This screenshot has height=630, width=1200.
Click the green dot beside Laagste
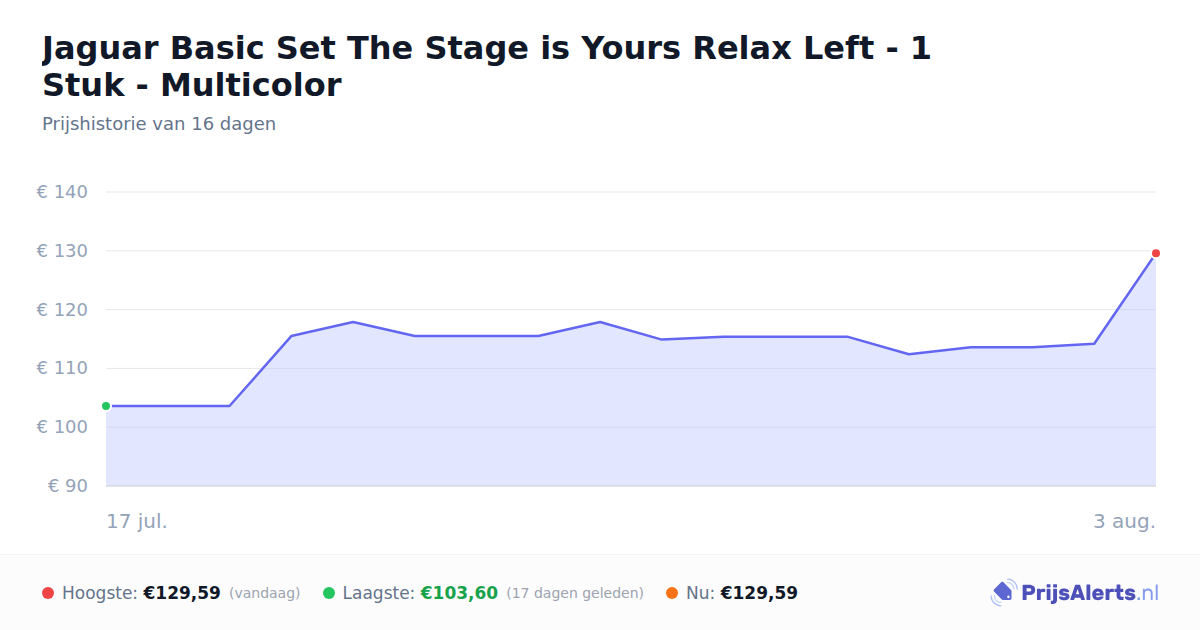329,593
